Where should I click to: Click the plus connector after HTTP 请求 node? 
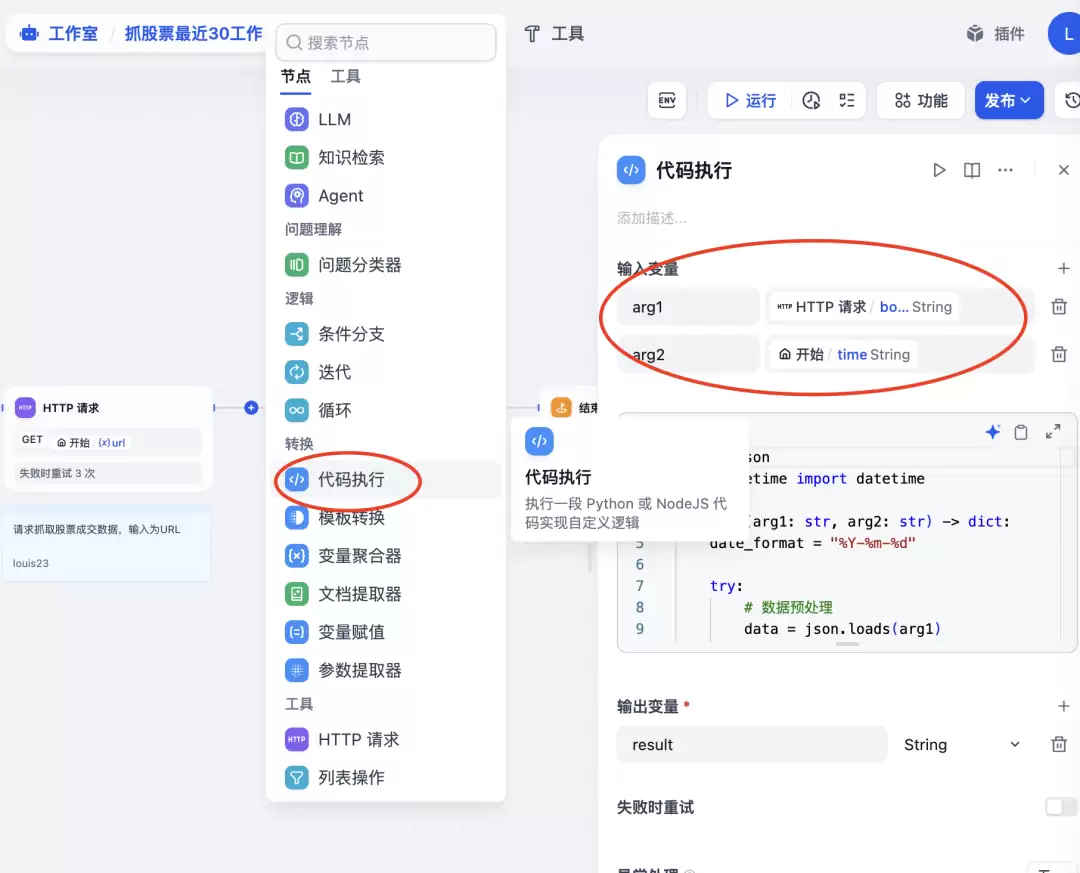(251, 408)
